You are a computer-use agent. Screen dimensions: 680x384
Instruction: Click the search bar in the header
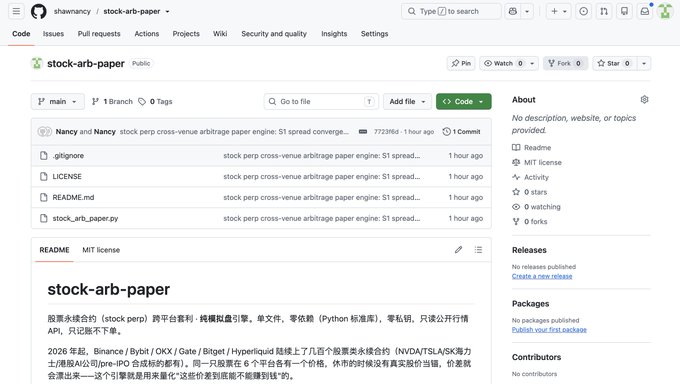[x=451, y=11]
